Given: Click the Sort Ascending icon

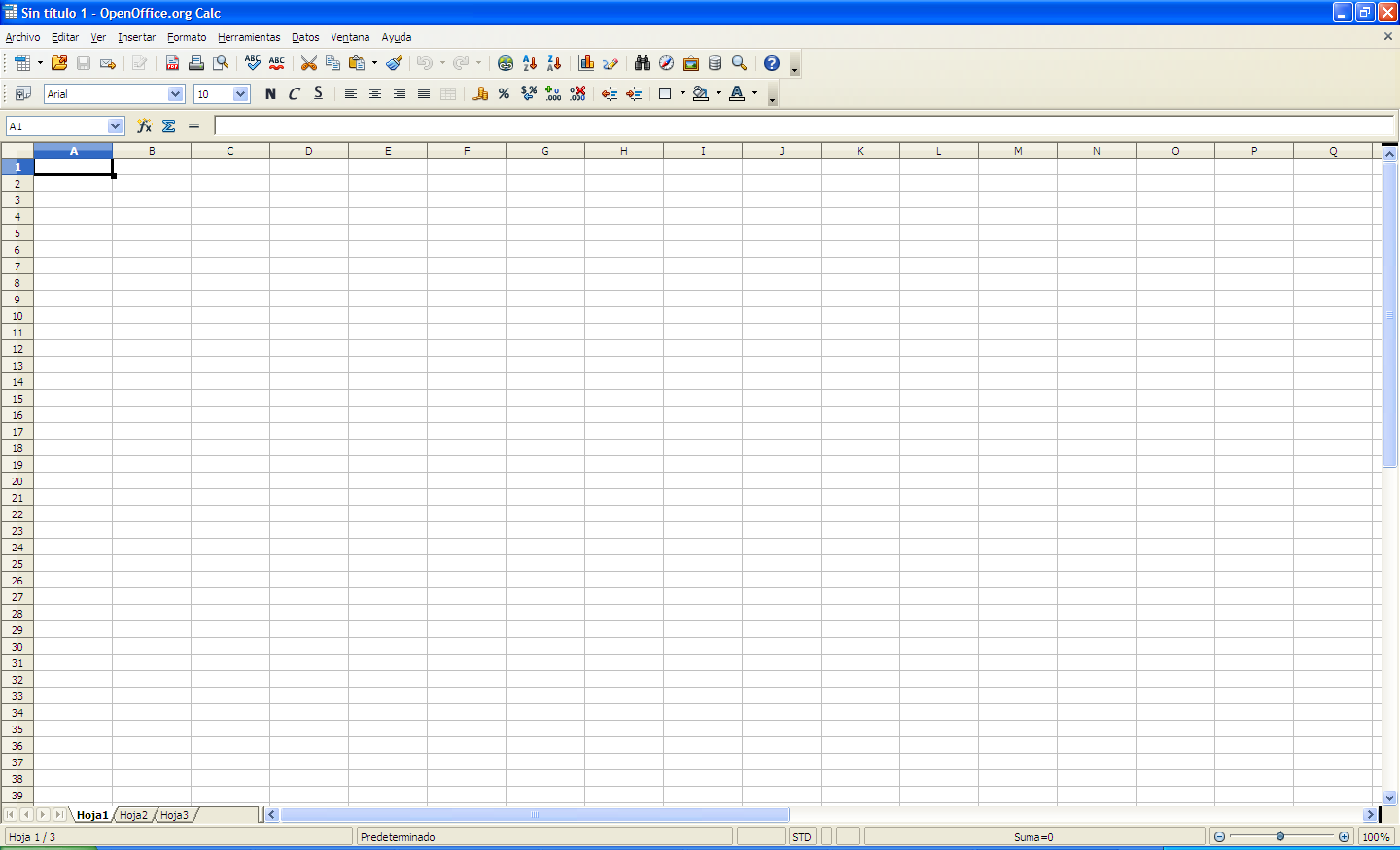Looking at the screenshot, I should (530, 63).
